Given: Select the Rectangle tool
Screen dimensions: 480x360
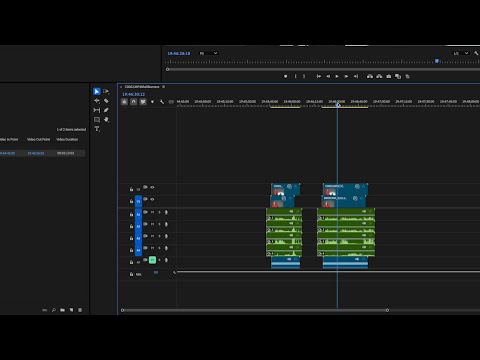Looking at the screenshot, I should [97, 119].
